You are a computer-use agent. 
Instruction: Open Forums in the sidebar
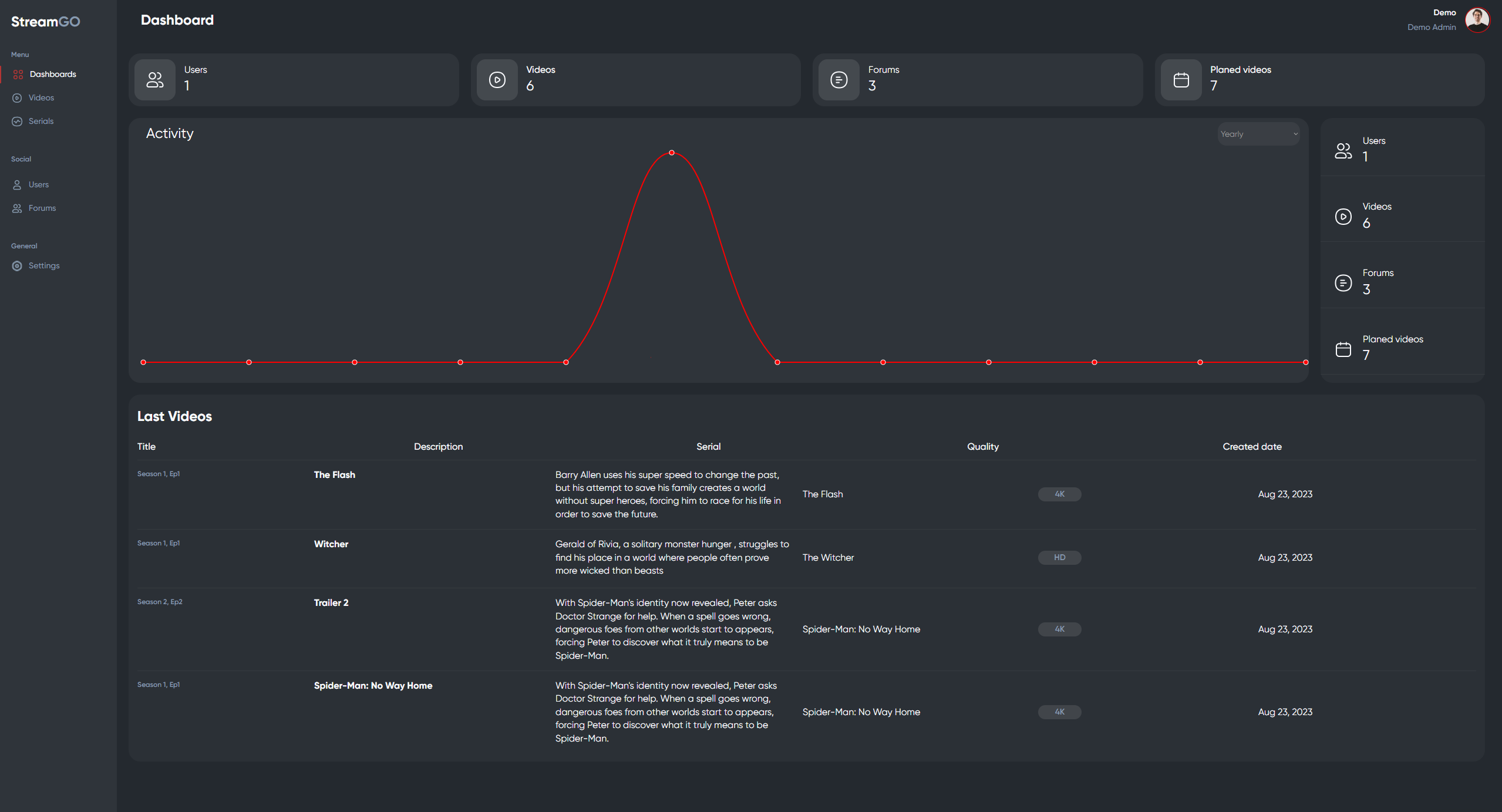pyautogui.click(x=42, y=208)
